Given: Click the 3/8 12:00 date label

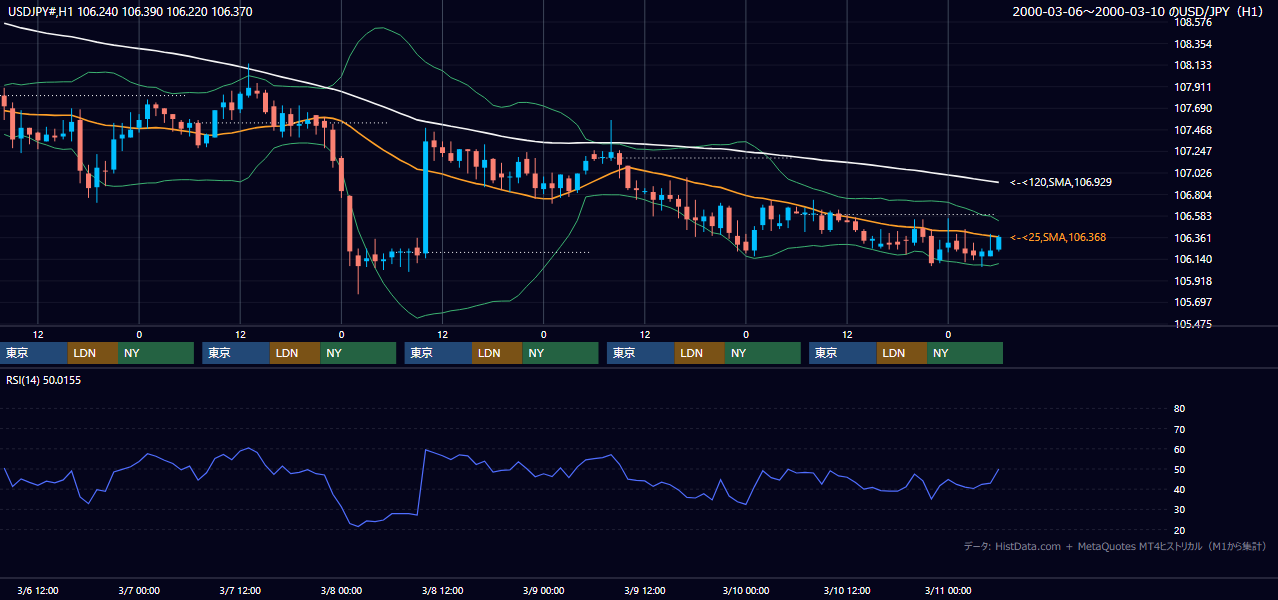Looking at the screenshot, I should point(442,591).
